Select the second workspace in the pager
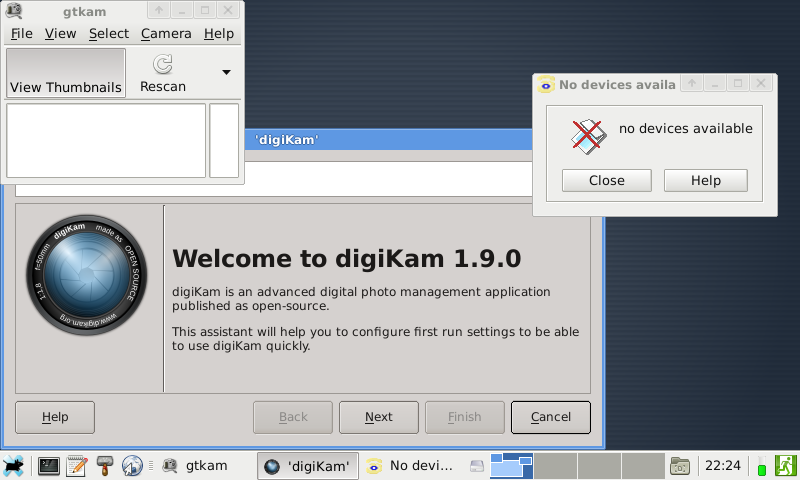The width and height of the screenshot is (800, 480). (555, 465)
